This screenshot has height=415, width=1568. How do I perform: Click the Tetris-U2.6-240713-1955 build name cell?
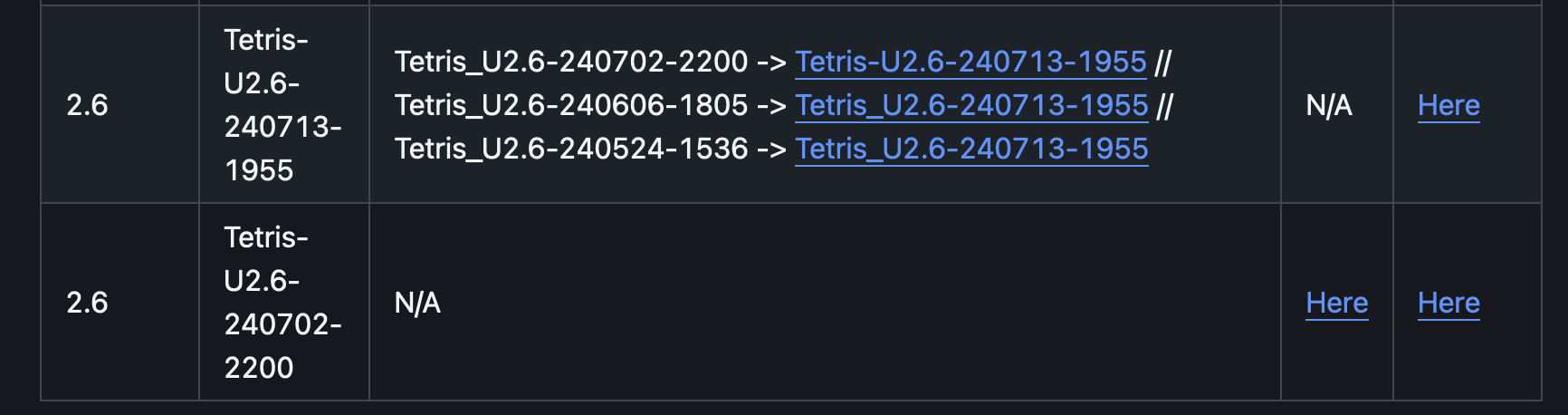[282, 105]
